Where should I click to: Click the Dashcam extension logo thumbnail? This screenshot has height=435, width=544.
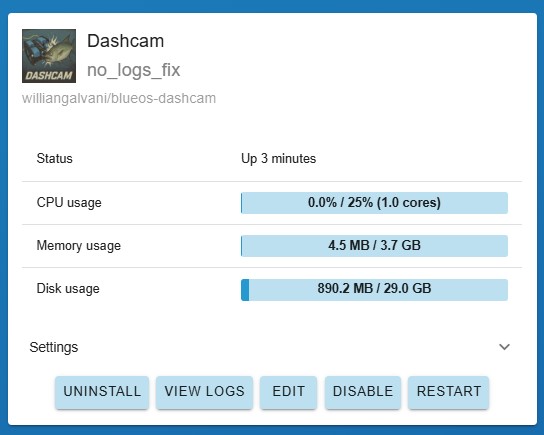49,56
